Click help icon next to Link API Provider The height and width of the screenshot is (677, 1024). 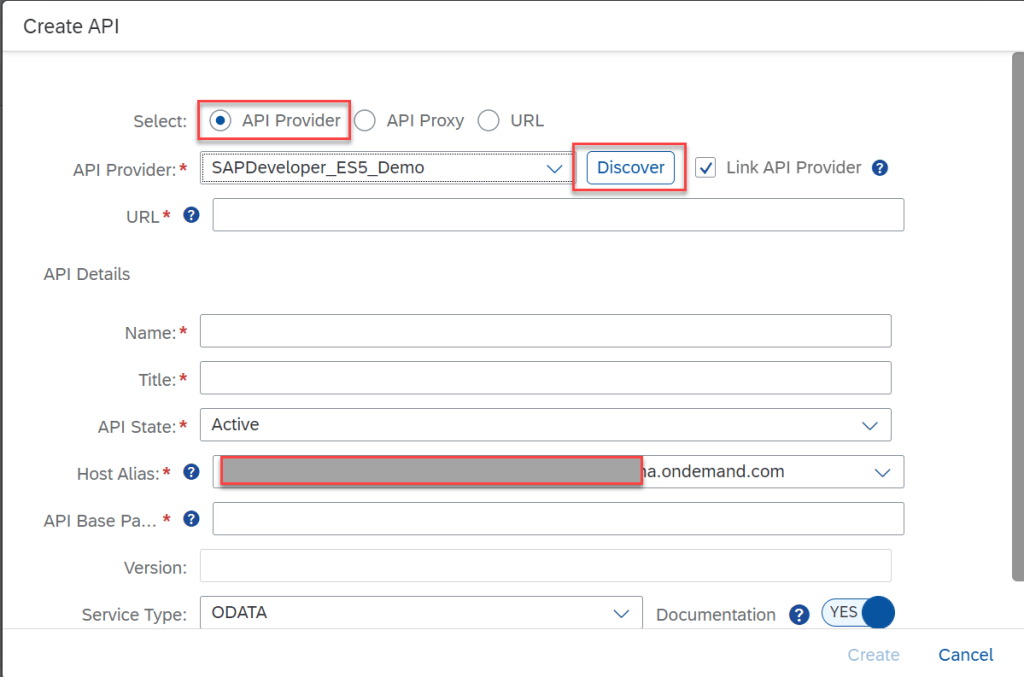[x=880, y=168]
